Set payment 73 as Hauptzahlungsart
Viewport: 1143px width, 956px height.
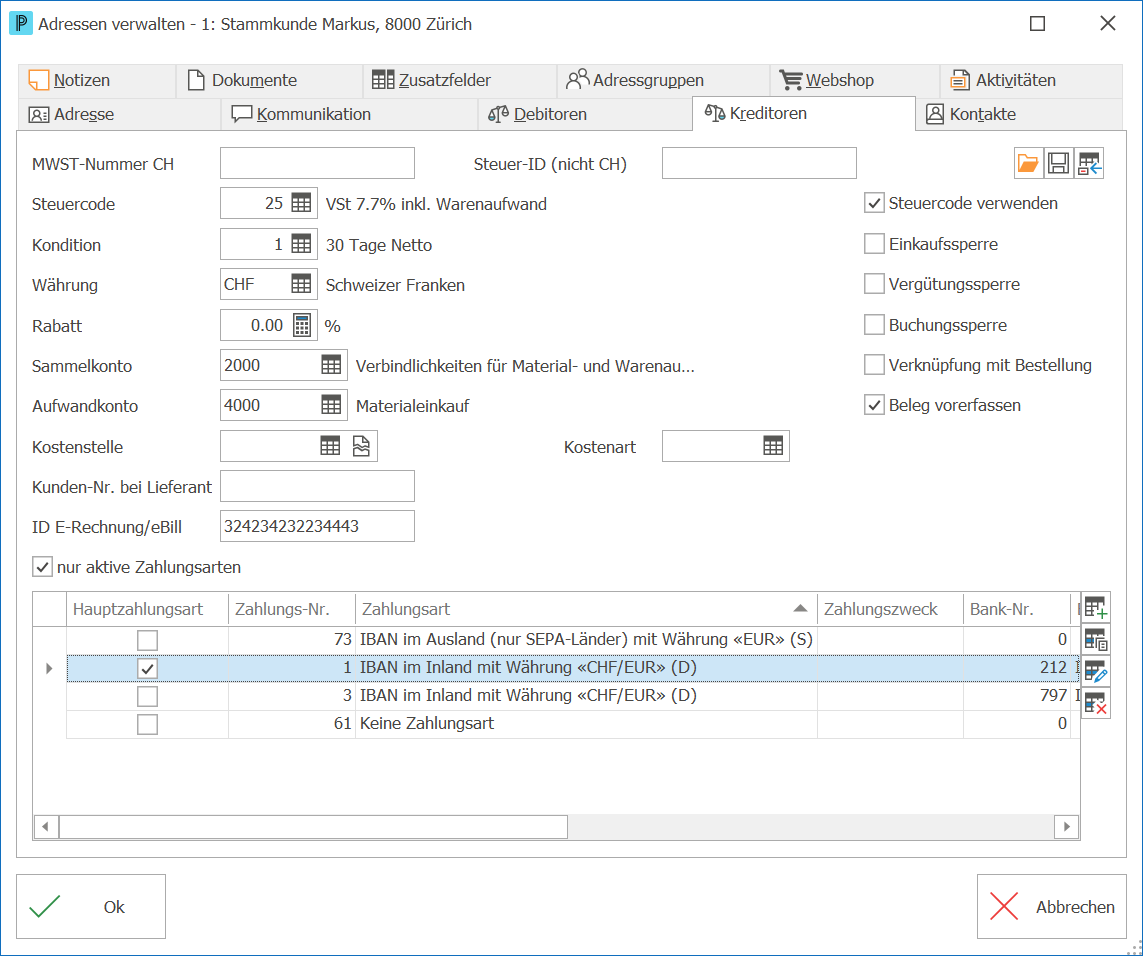coord(147,640)
